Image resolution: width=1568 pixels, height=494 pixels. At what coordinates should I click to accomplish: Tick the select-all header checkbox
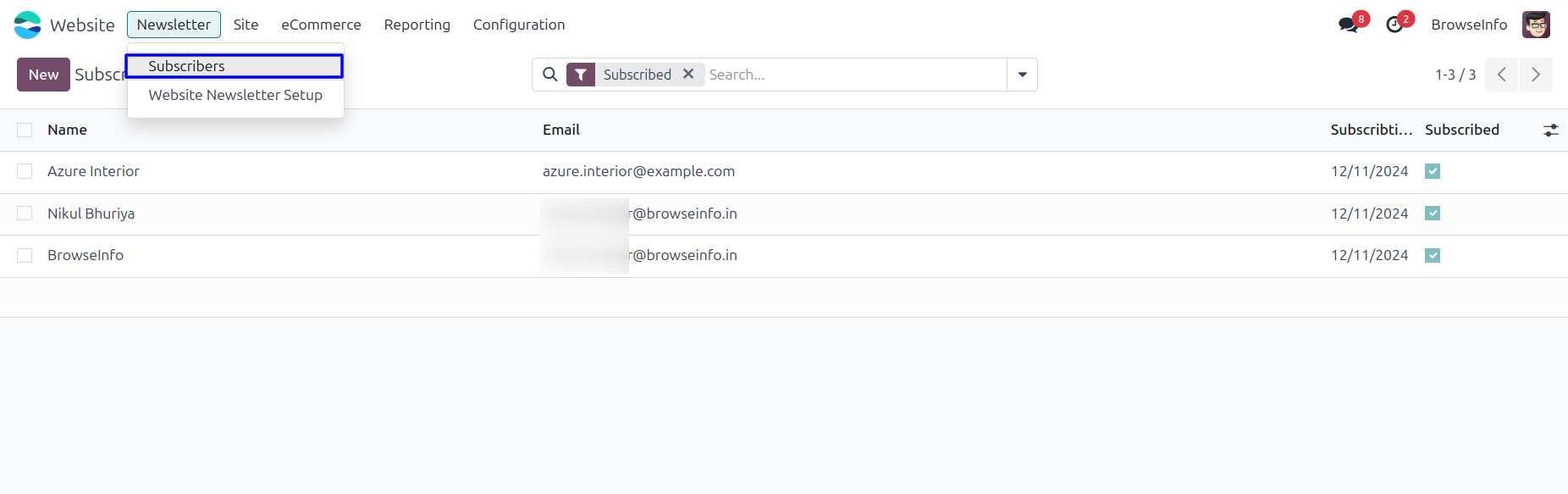(x=25, y=130)
